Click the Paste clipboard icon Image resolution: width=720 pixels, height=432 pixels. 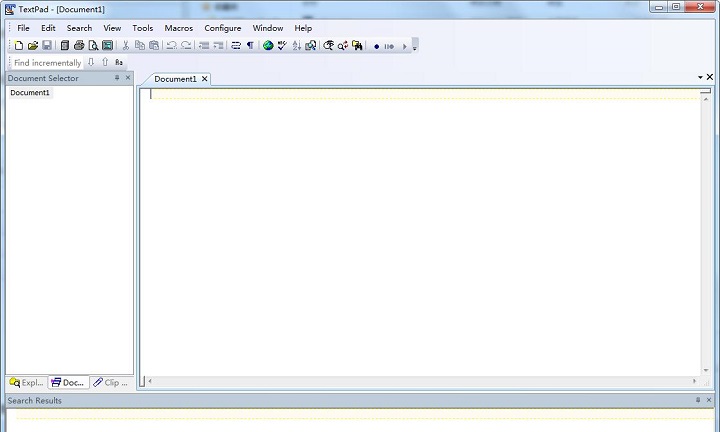(154, 45)
